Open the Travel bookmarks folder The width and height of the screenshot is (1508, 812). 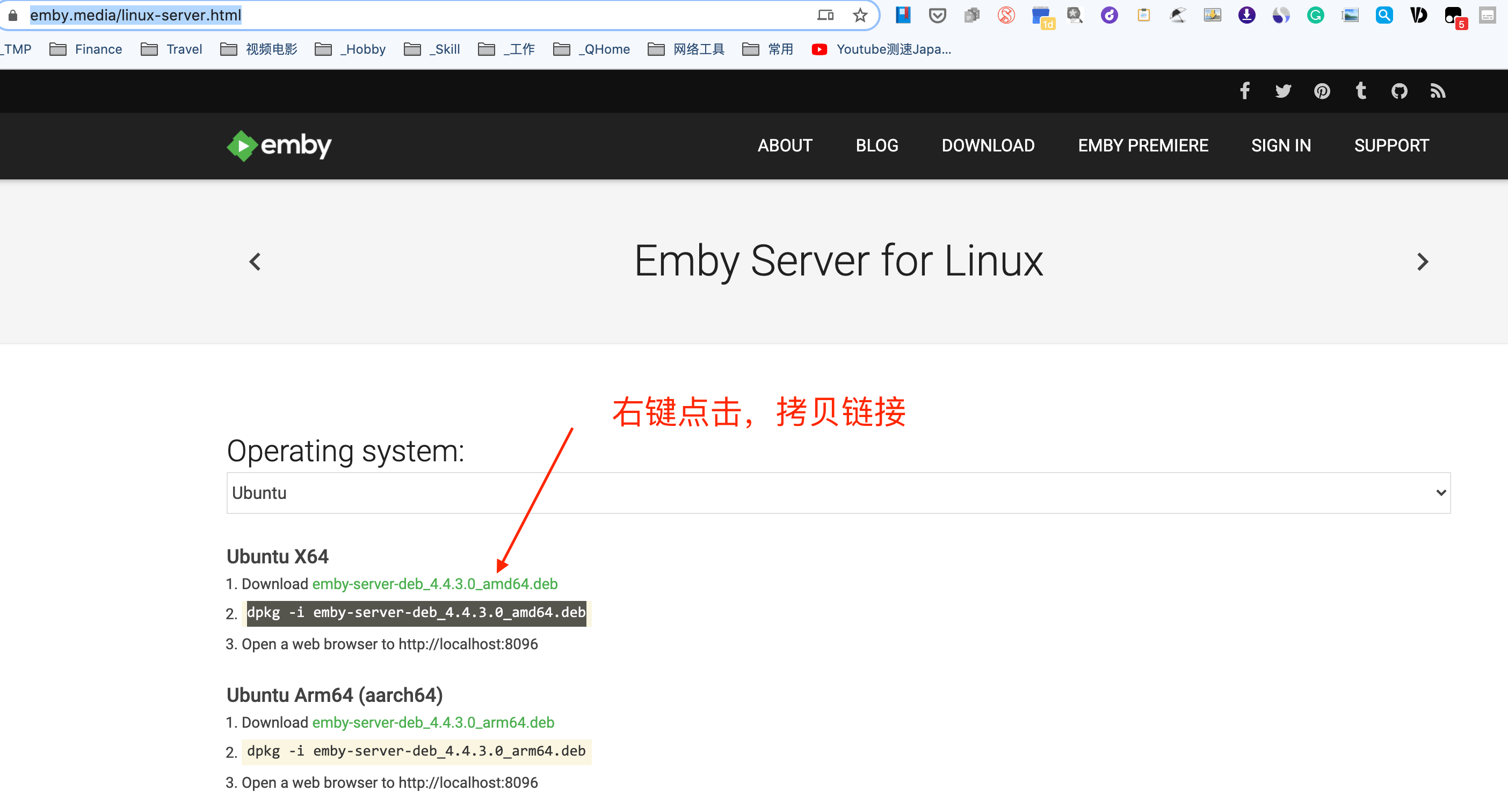(171, 49)
